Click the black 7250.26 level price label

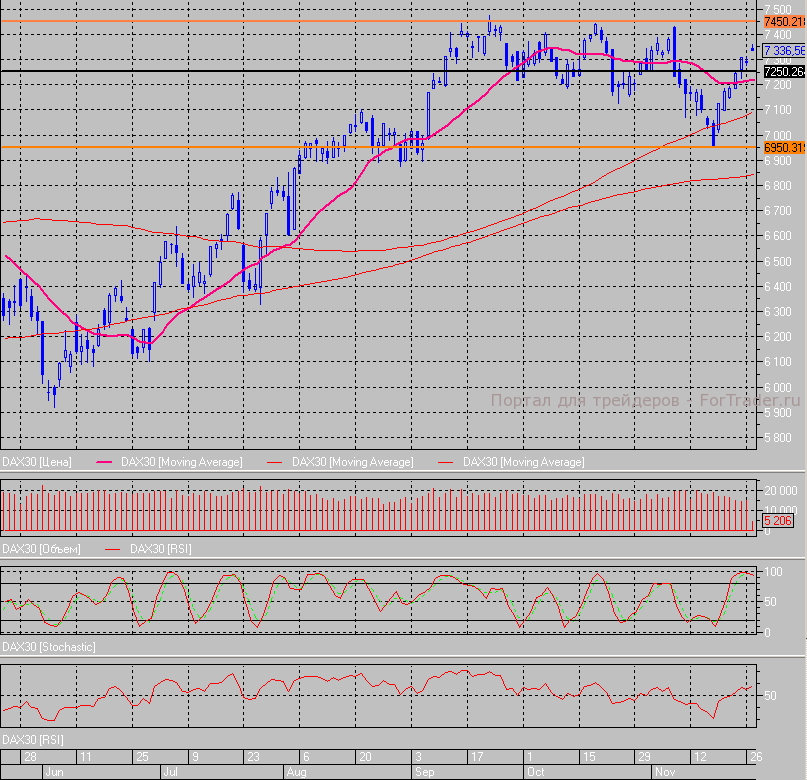pyautogui.click(x=783, y=72)
